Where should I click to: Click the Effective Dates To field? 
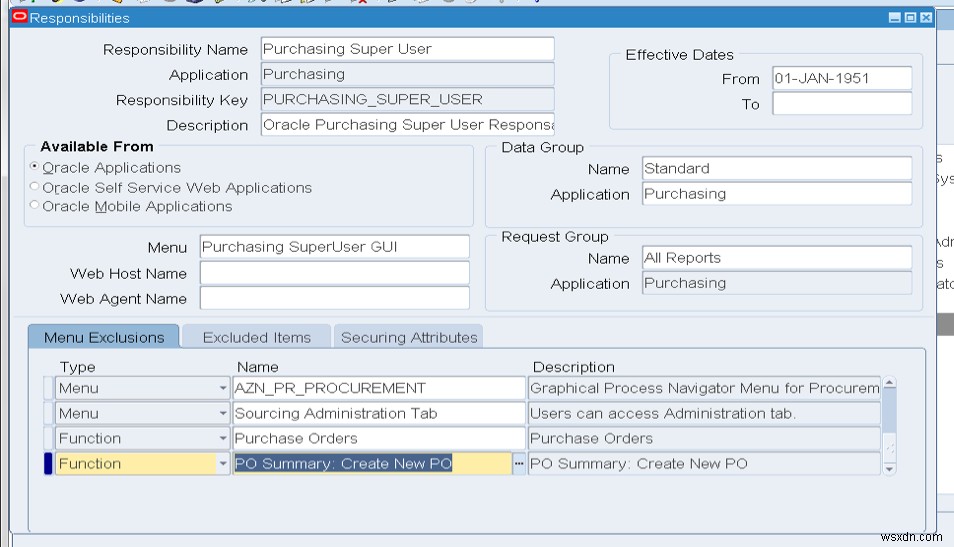842,103
